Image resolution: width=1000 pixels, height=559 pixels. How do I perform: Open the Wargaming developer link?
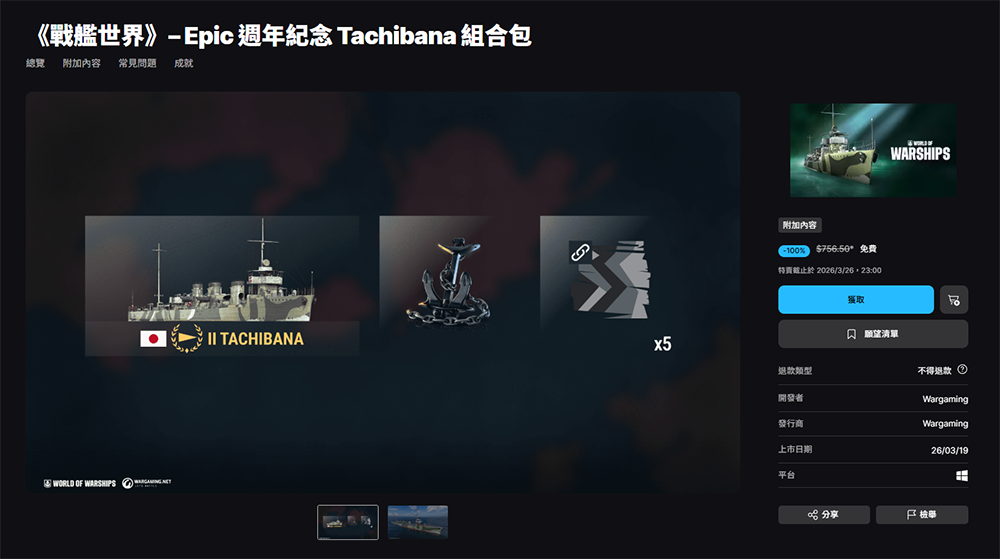click(945, 399)
